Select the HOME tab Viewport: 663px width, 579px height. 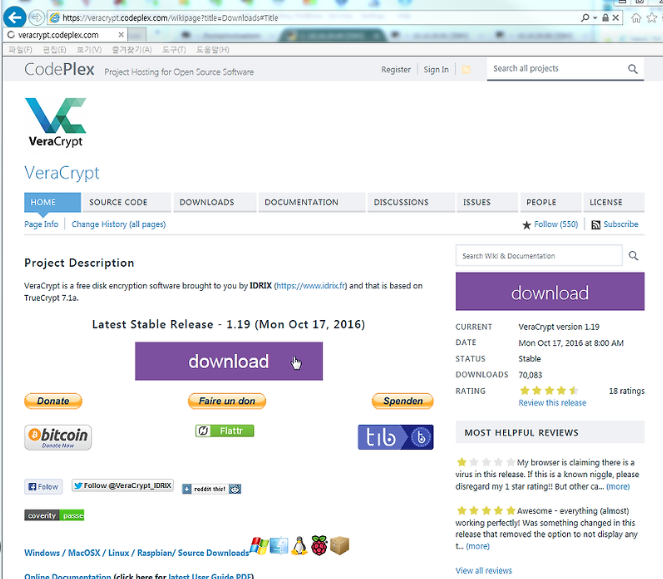click(x=52, y=202)
